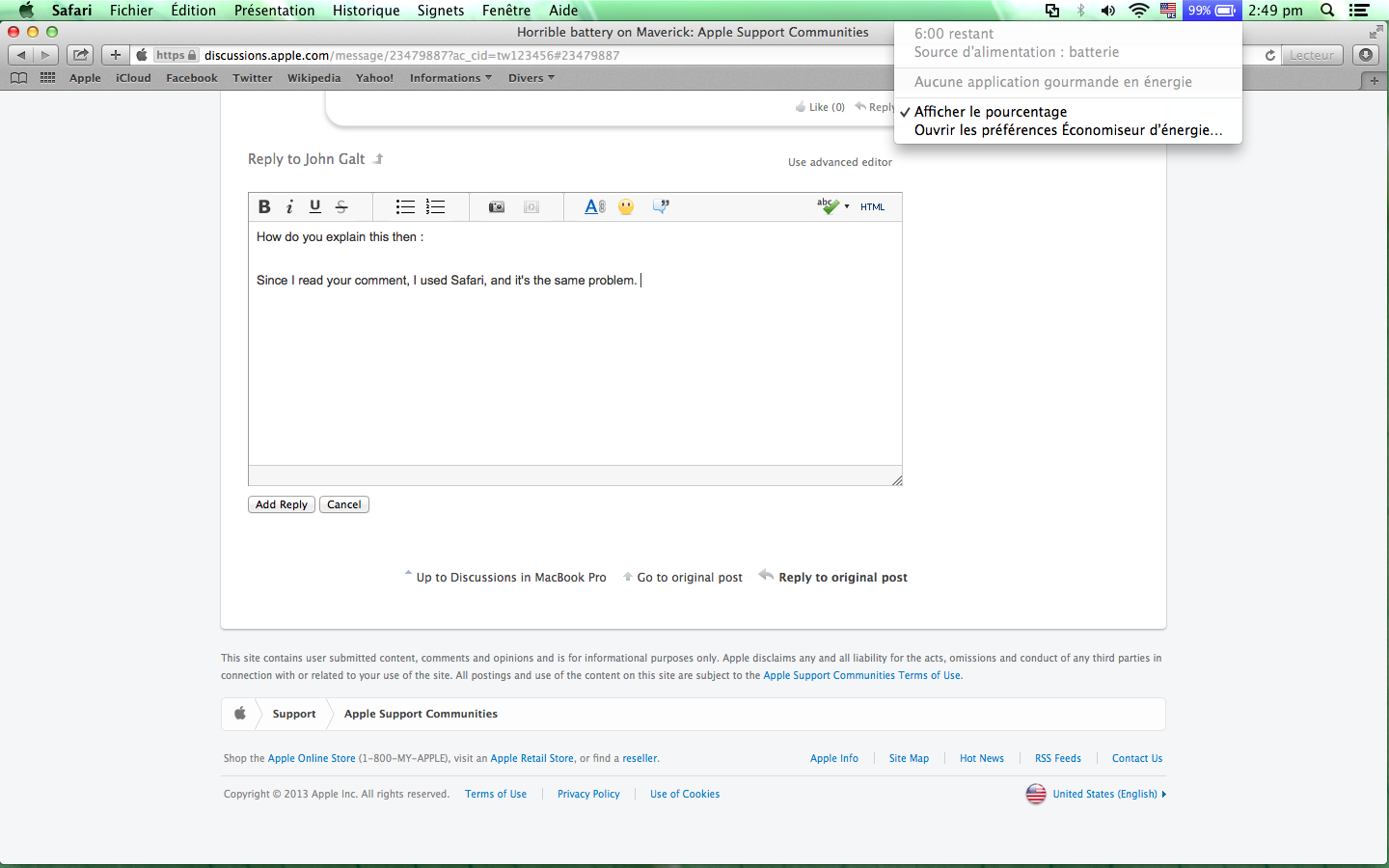Insert a numbered list
1389x868 pixels.
(435, 206)
